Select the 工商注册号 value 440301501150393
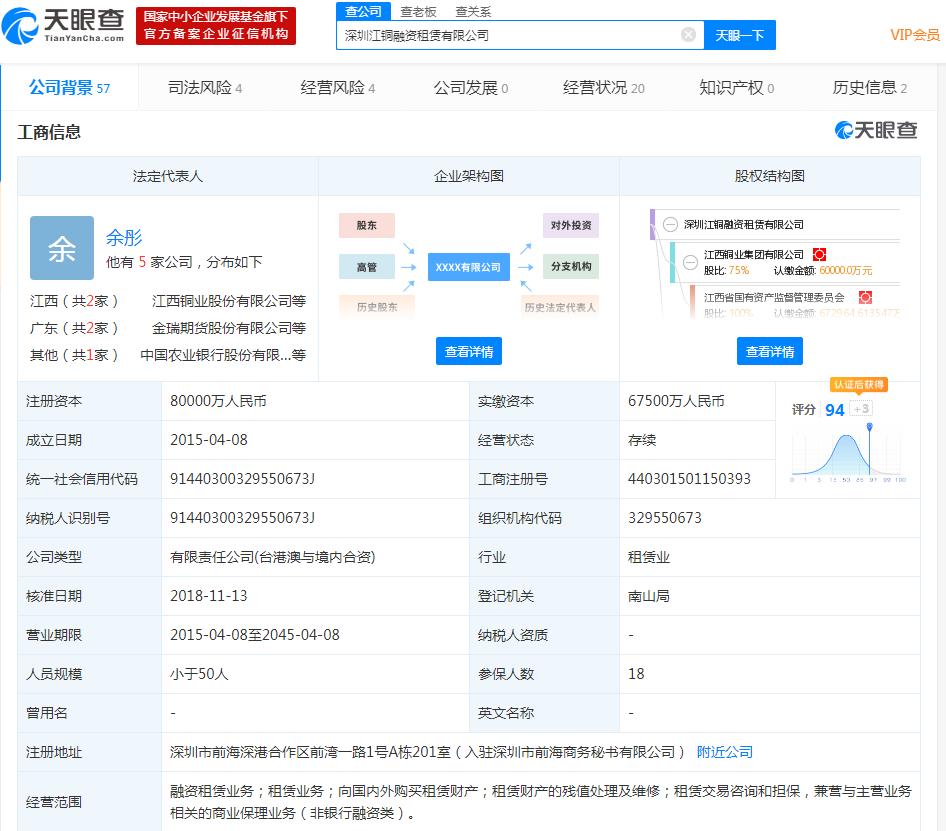Image resolution: width=946 pixels, height=831 pixels. pyautogui.click(x=689, y=479)
